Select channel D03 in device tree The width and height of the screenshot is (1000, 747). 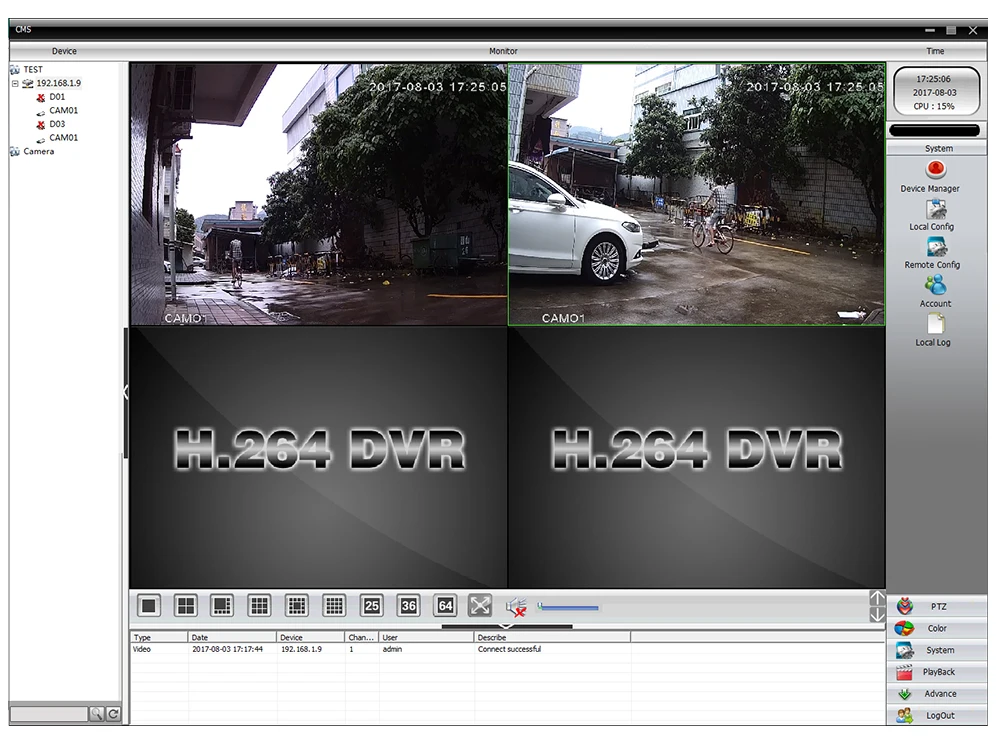[57, 124]
